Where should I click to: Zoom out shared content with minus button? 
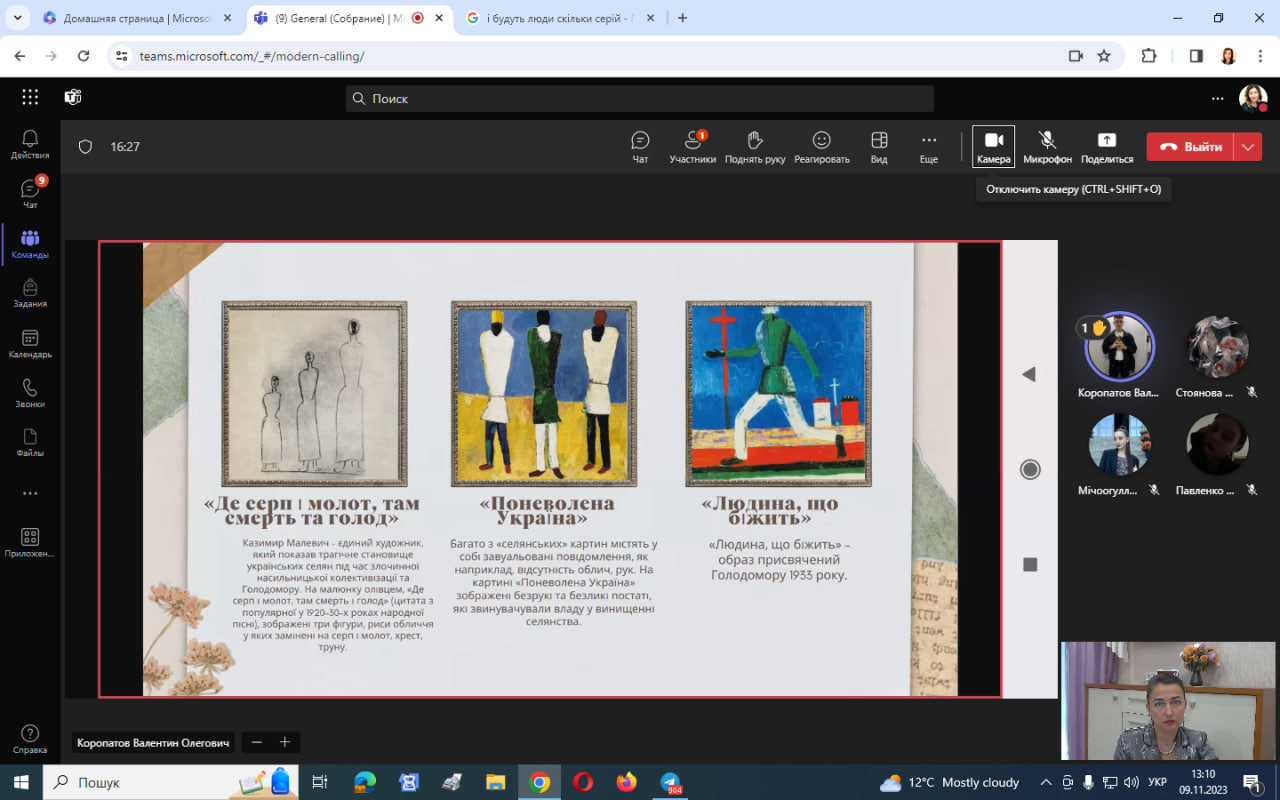tap(257, 742)
